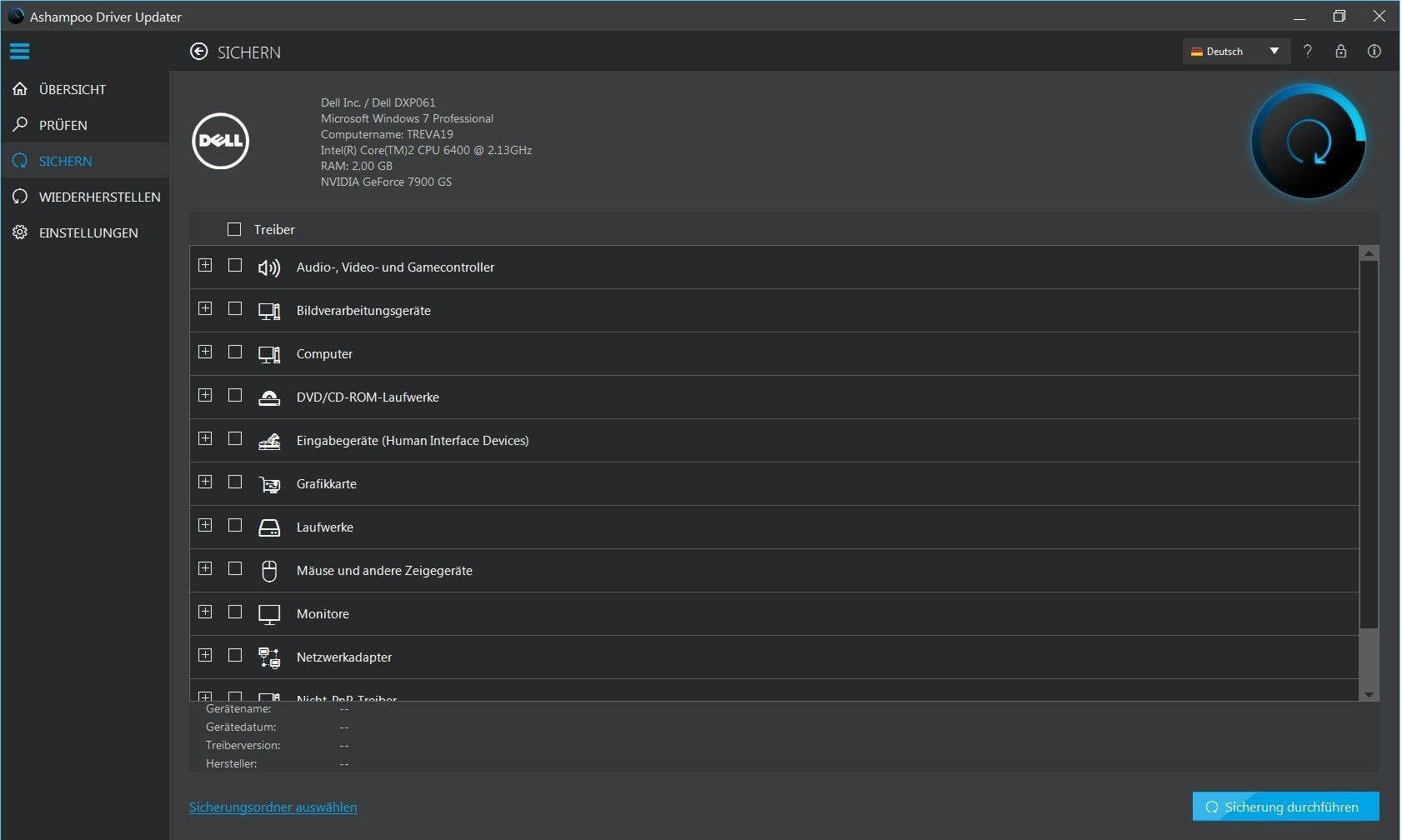The height and width of the screenshot is (840, 1402).
Task: Check the Monitore checkbox
Action: [x=235, y=612]
